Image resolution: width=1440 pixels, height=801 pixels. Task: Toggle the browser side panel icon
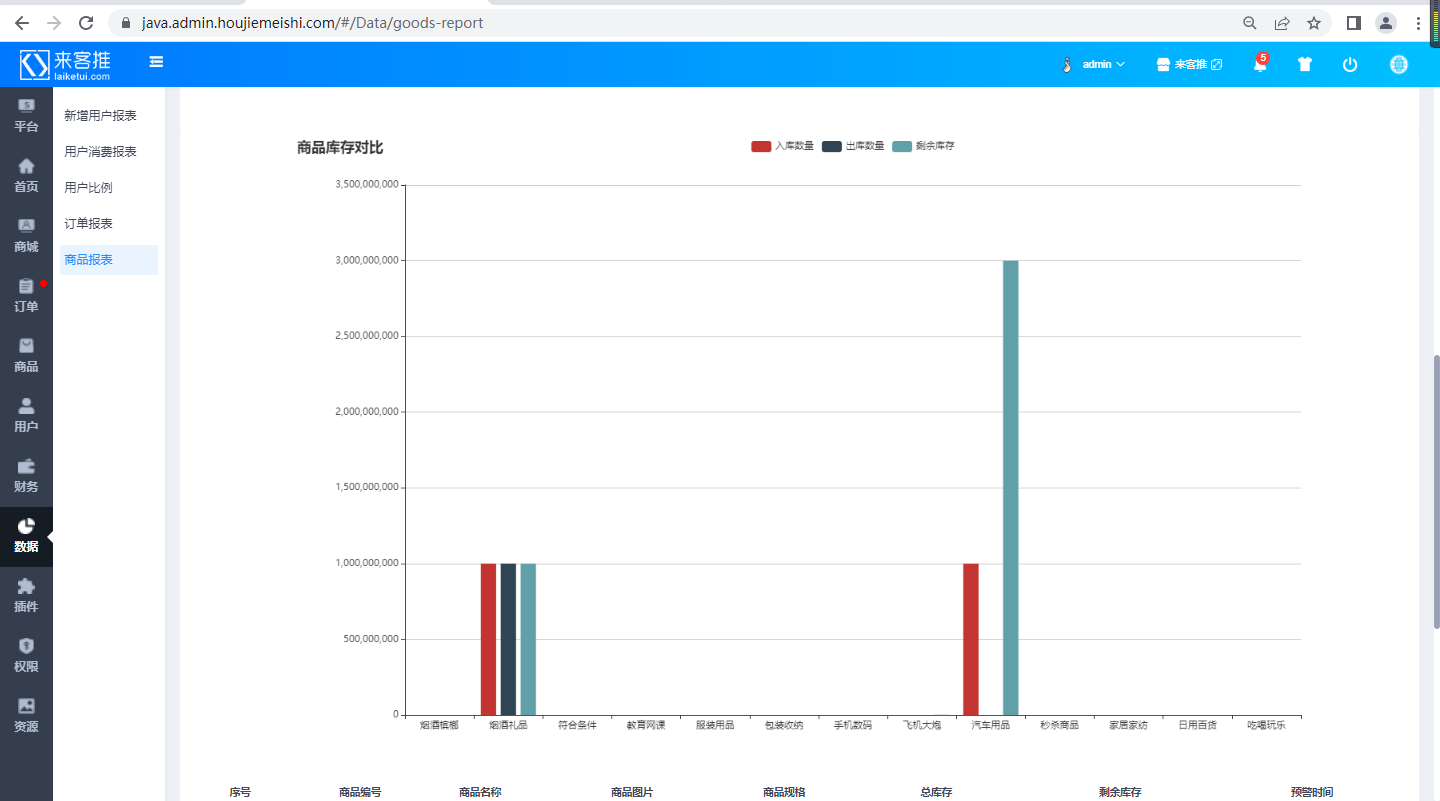point(1354,22)
